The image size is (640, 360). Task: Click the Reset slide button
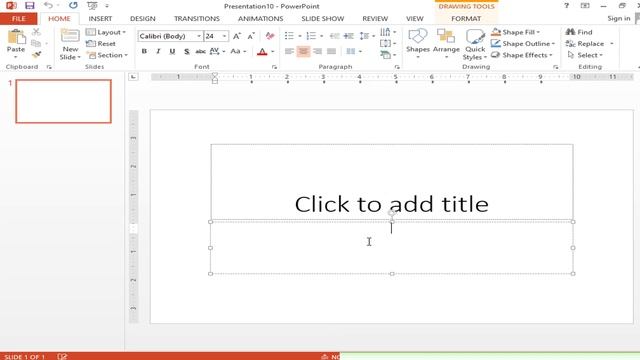pyautogui.click(x=101, y=44)
